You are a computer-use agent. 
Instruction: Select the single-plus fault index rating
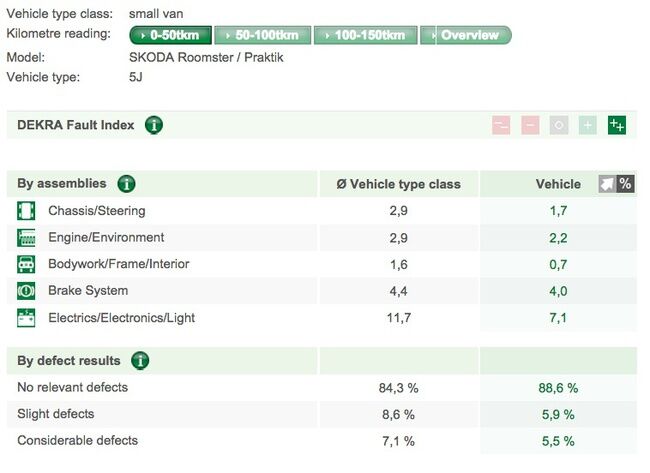[x=588, y=125]
